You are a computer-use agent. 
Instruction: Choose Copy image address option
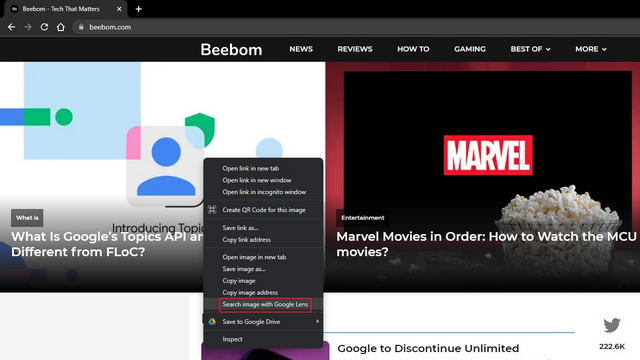coord(263,293)
